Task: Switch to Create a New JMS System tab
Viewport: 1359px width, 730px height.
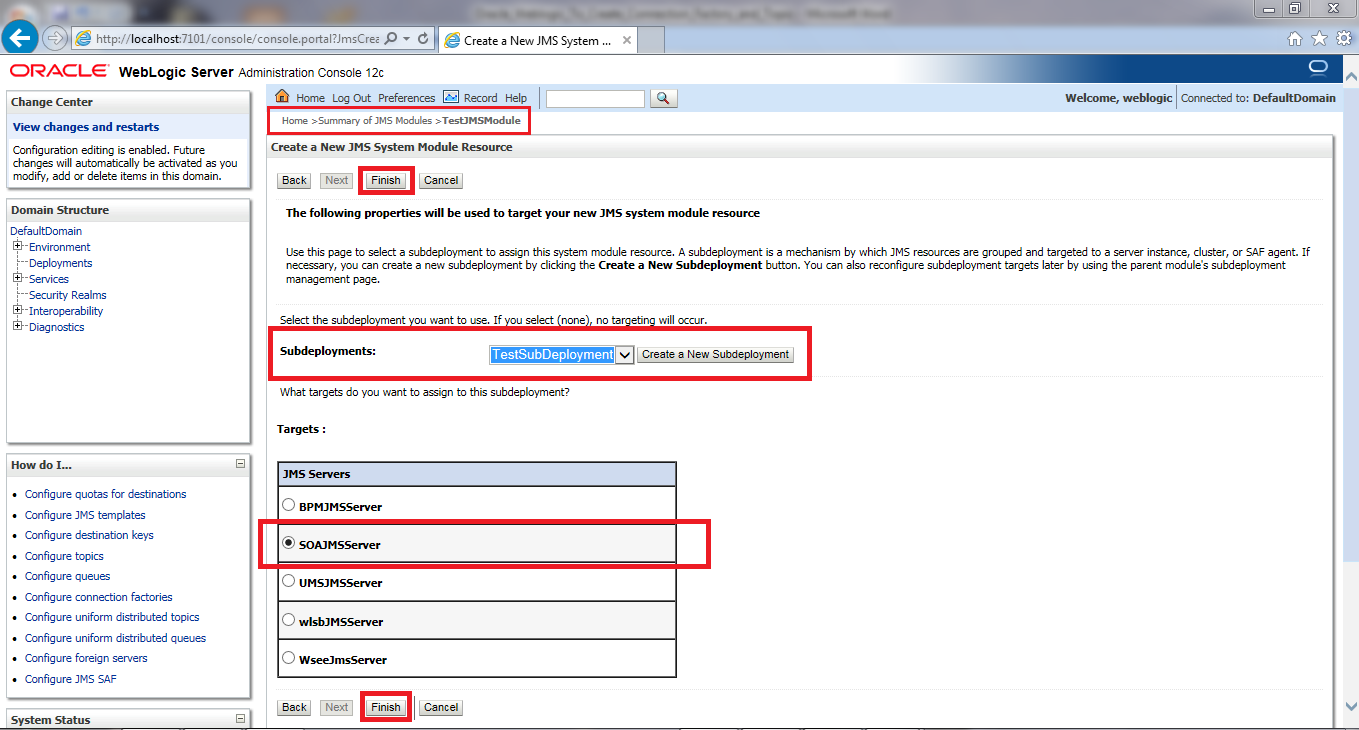Action: pos(538,41)
